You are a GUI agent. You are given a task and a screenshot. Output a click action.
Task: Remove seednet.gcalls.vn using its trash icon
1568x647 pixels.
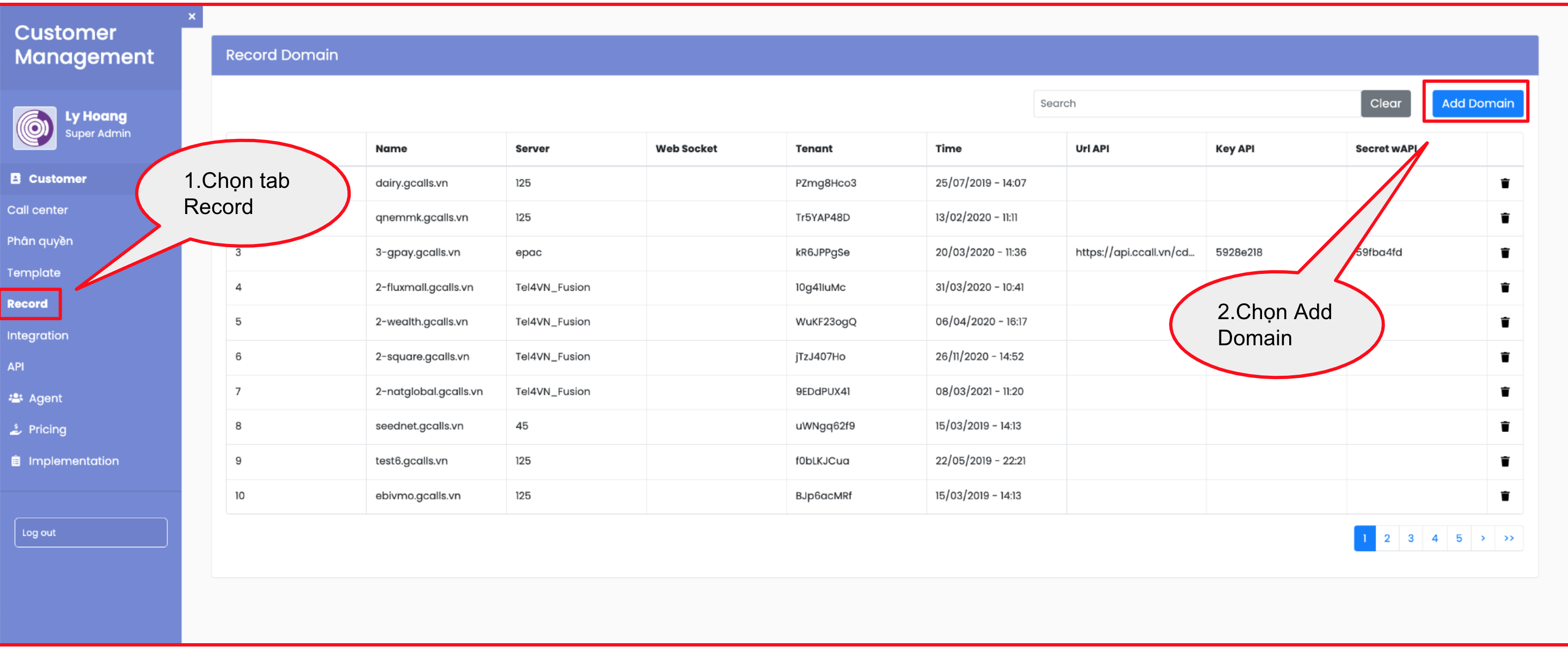pos(1505,426)
